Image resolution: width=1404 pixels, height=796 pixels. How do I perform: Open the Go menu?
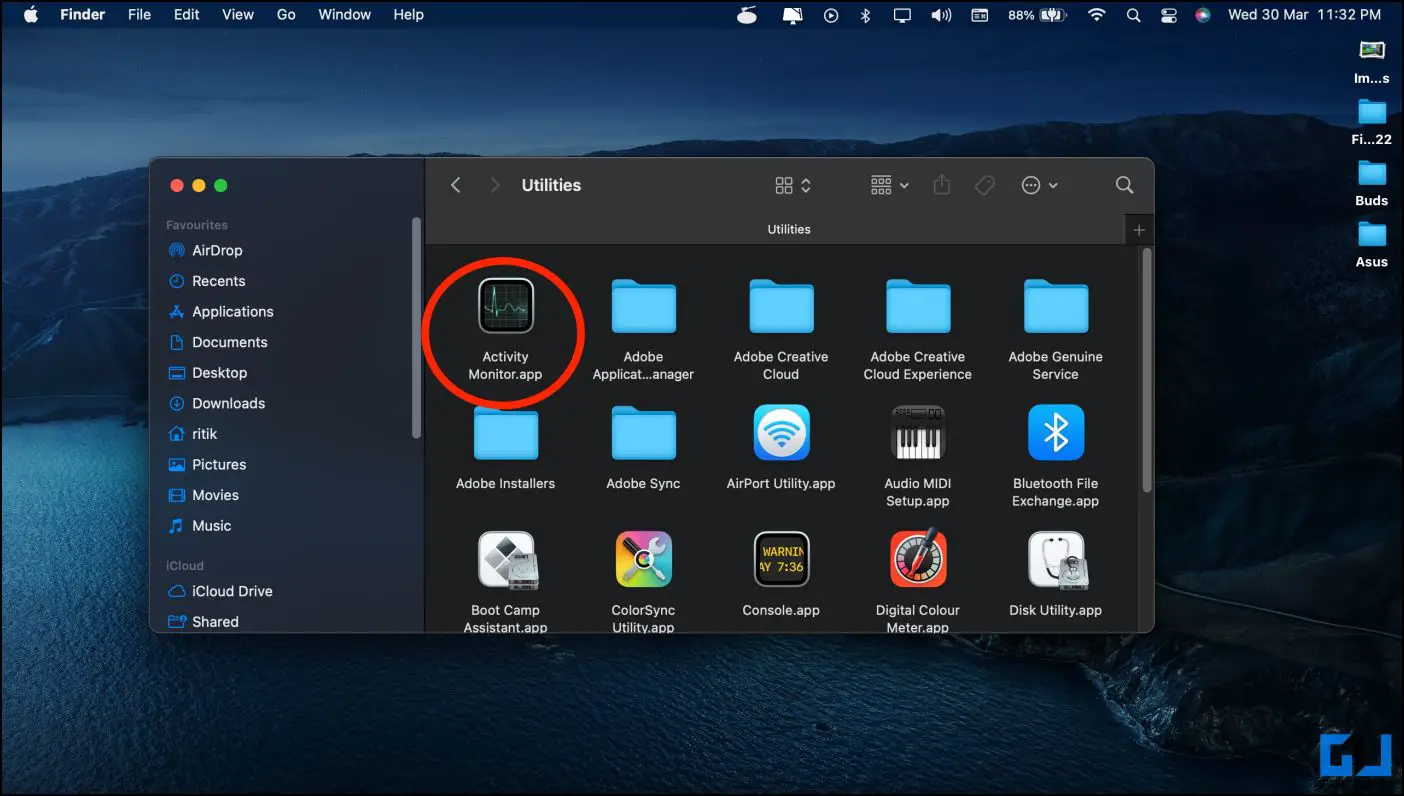point(286,15)
